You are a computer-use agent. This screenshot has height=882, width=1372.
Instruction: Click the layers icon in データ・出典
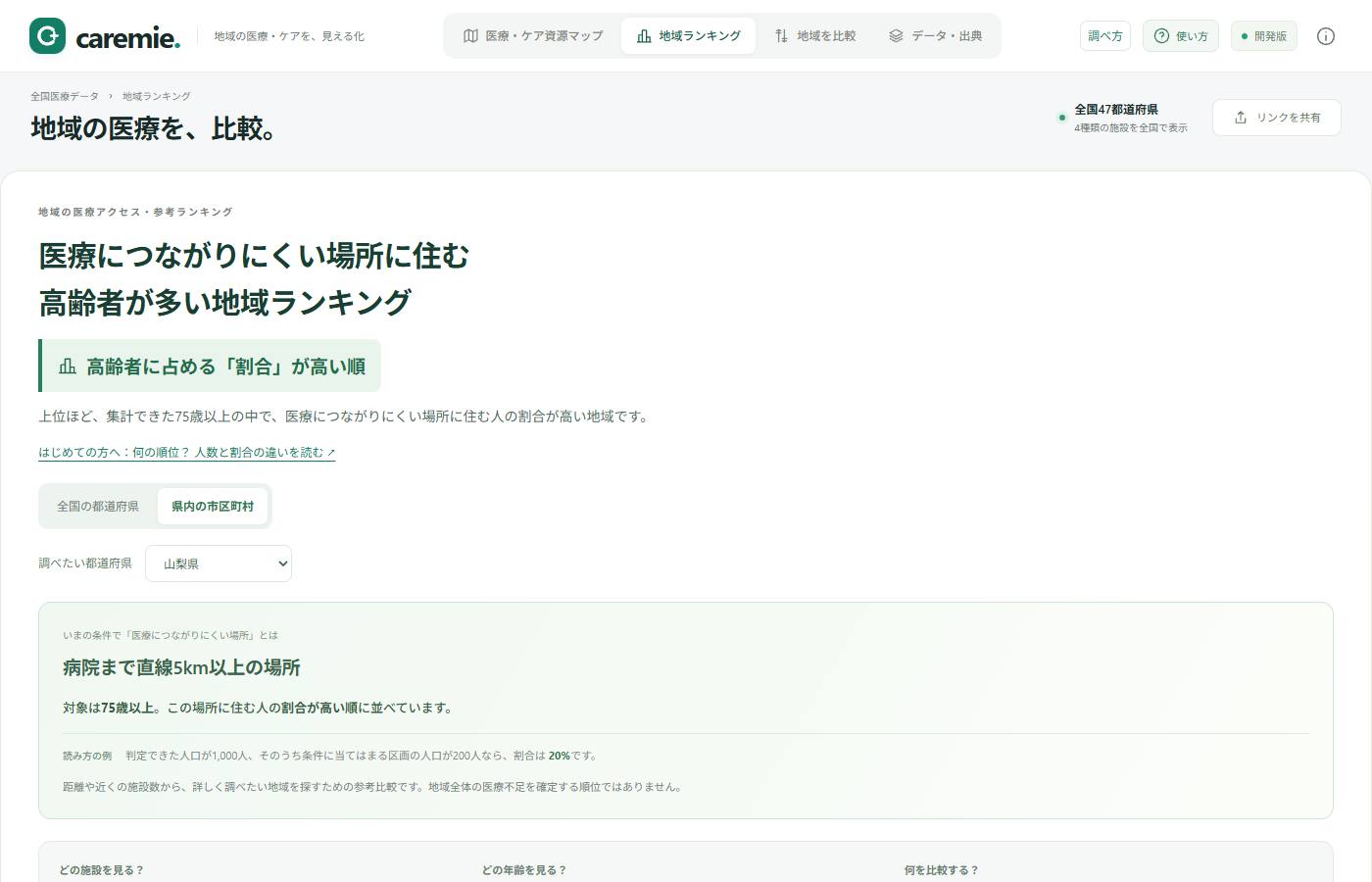point(896,36)
